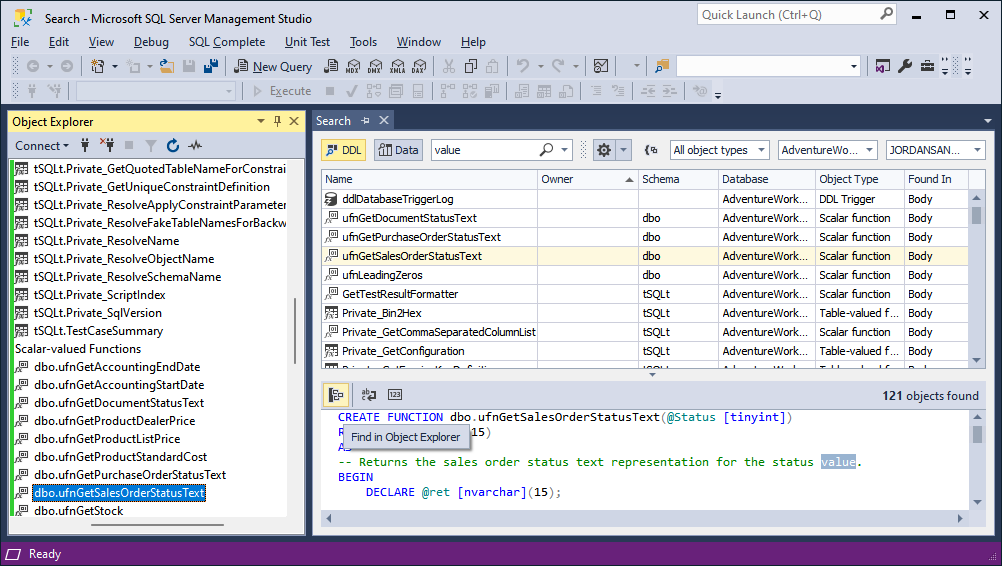Open the Unit Test menu
The height and width of the screenshot is (566, 1002).
(307, 42)
